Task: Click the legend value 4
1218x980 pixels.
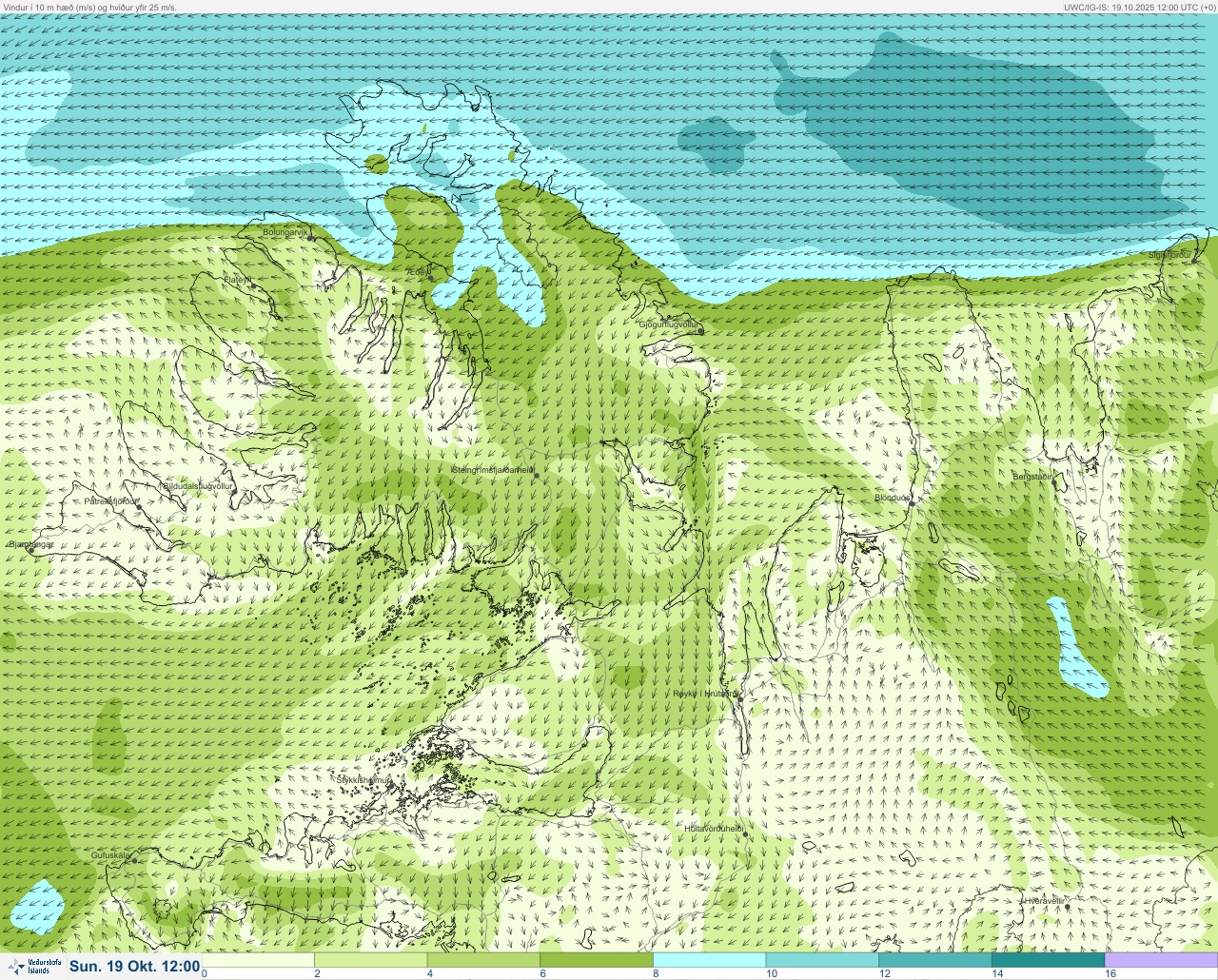Action: pyautogui.click(x=430, y=974)
